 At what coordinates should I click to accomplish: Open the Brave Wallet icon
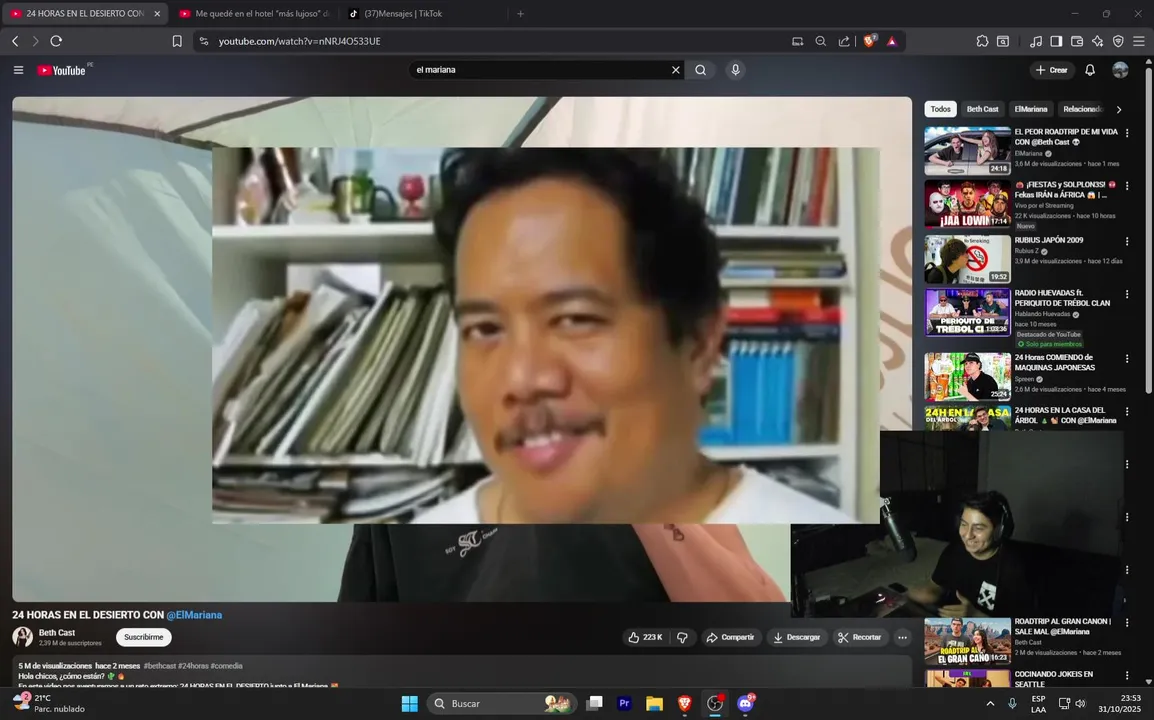point(1077,41)
